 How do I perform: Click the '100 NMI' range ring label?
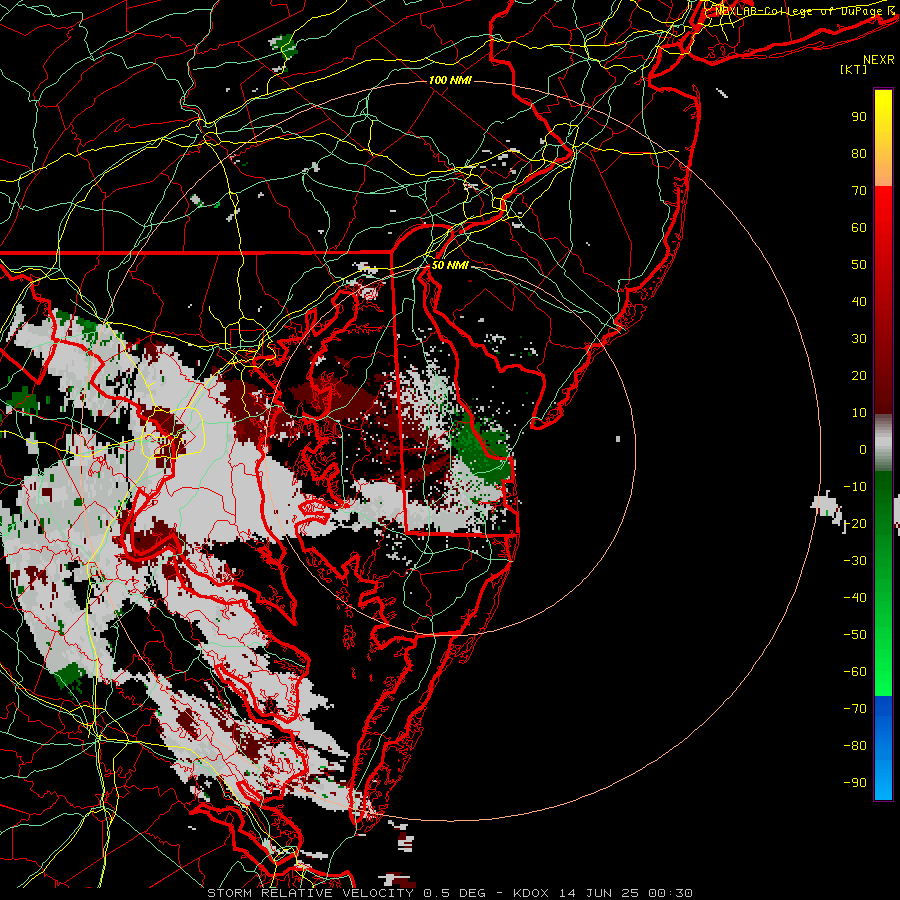(x=450, y=80)
